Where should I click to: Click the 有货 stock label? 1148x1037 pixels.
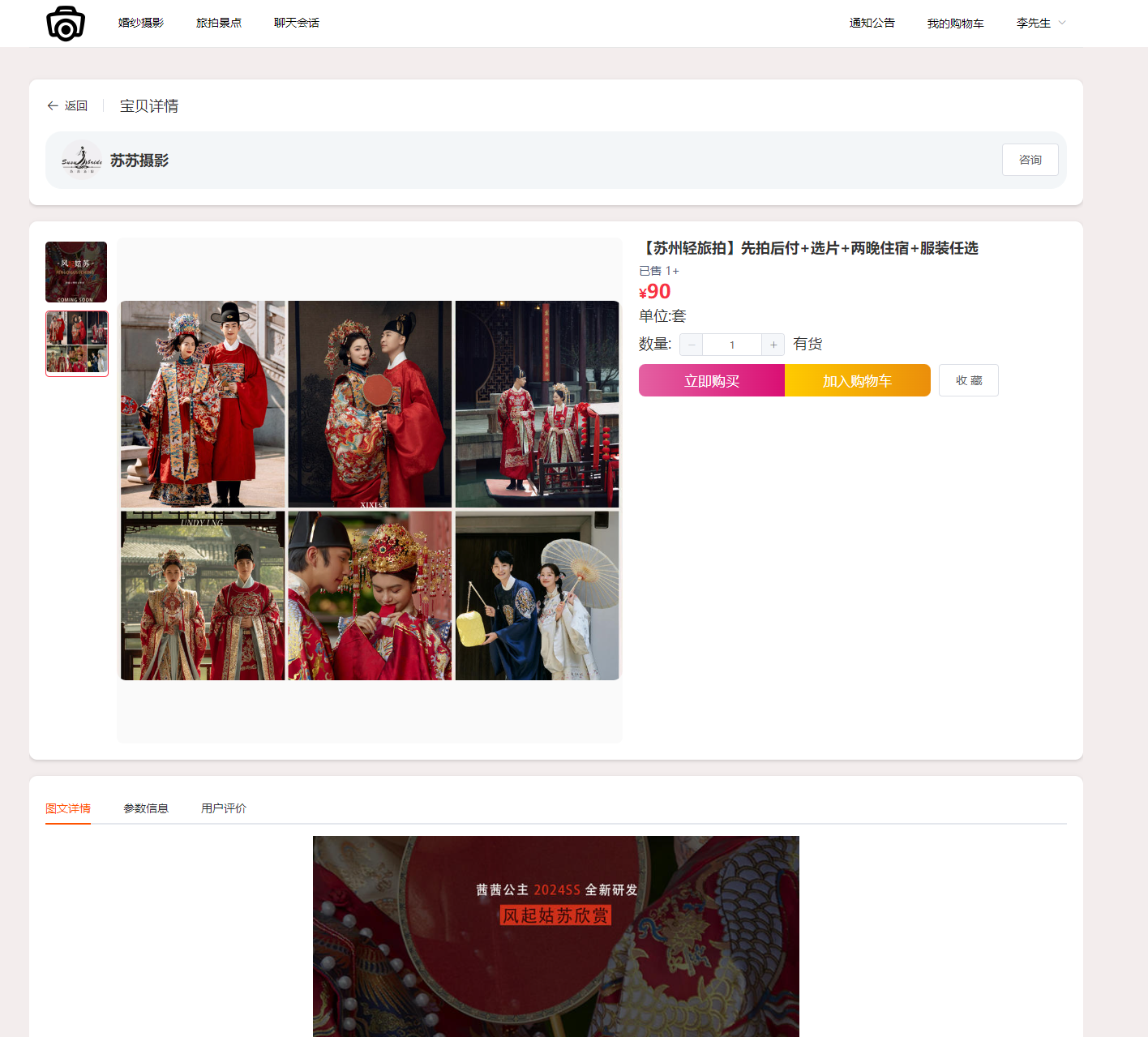click(807, 344)
